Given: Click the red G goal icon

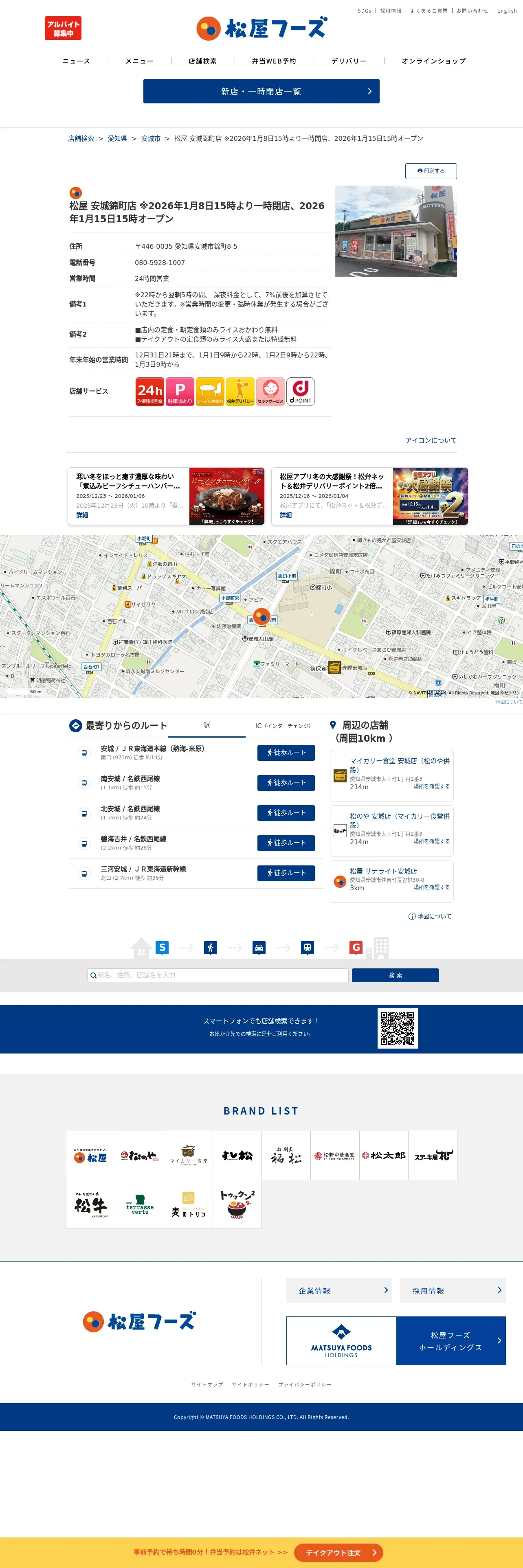Looking at the screenshot, I should click(356, 947).
